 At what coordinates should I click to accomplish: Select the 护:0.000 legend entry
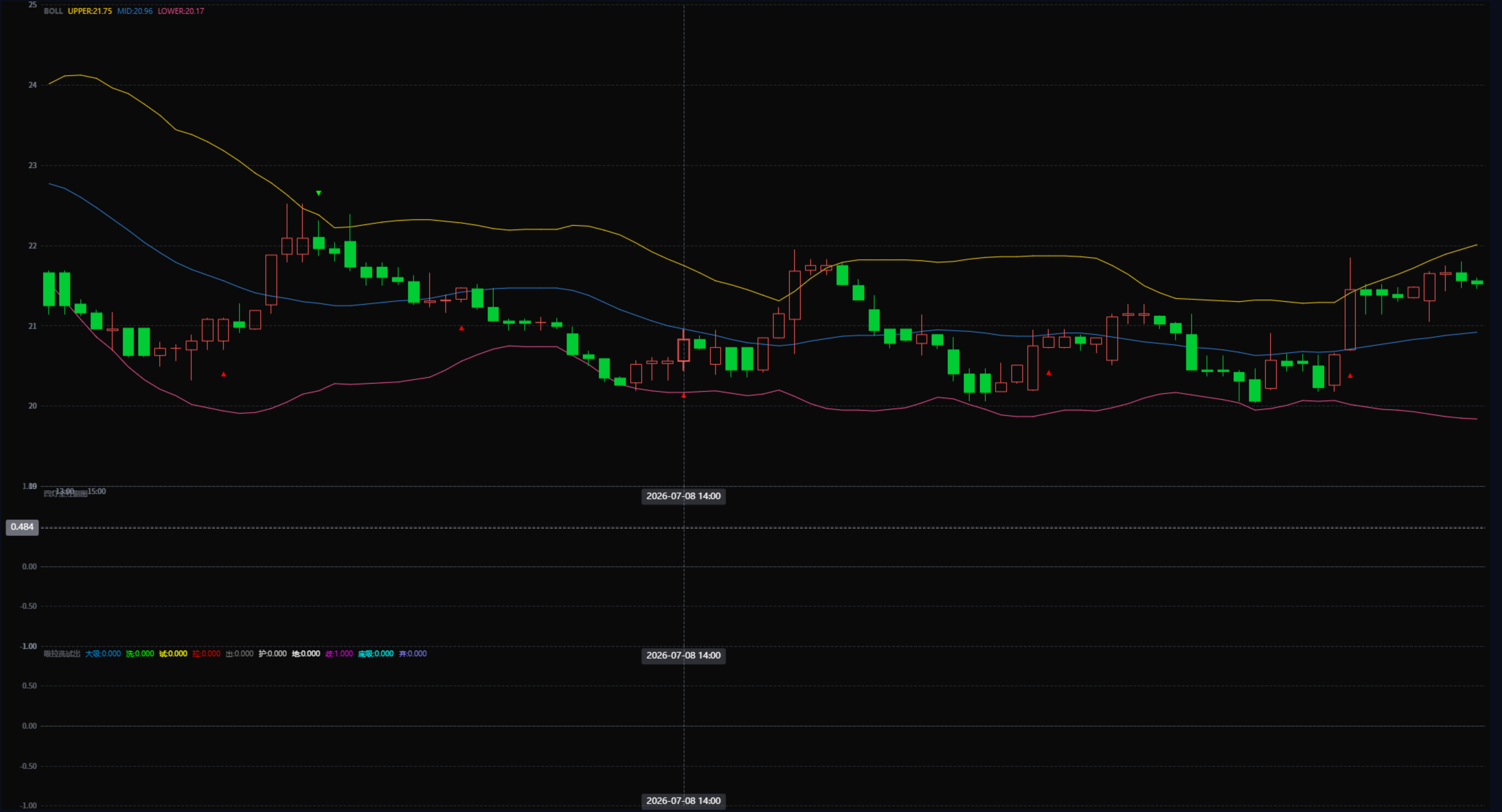(273, 653)
